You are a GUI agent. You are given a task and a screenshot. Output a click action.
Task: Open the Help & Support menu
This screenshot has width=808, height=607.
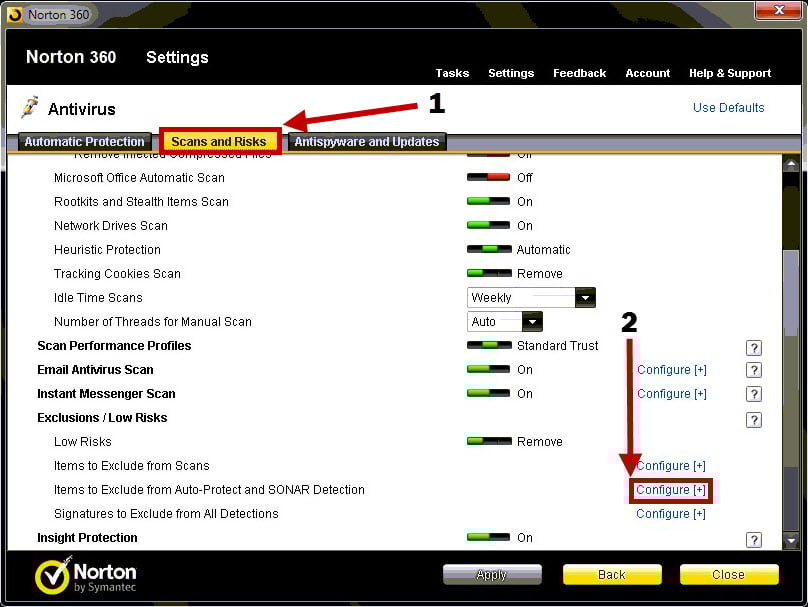click(730, 73)
